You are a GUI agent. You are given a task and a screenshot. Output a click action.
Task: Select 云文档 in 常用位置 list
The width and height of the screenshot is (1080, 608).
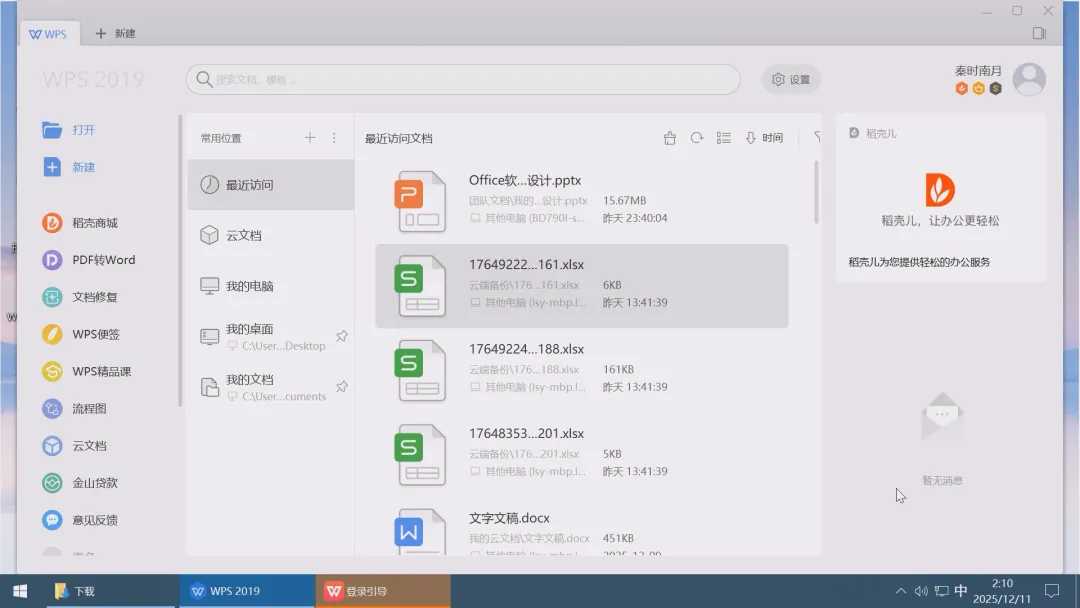tap(271, 235)
